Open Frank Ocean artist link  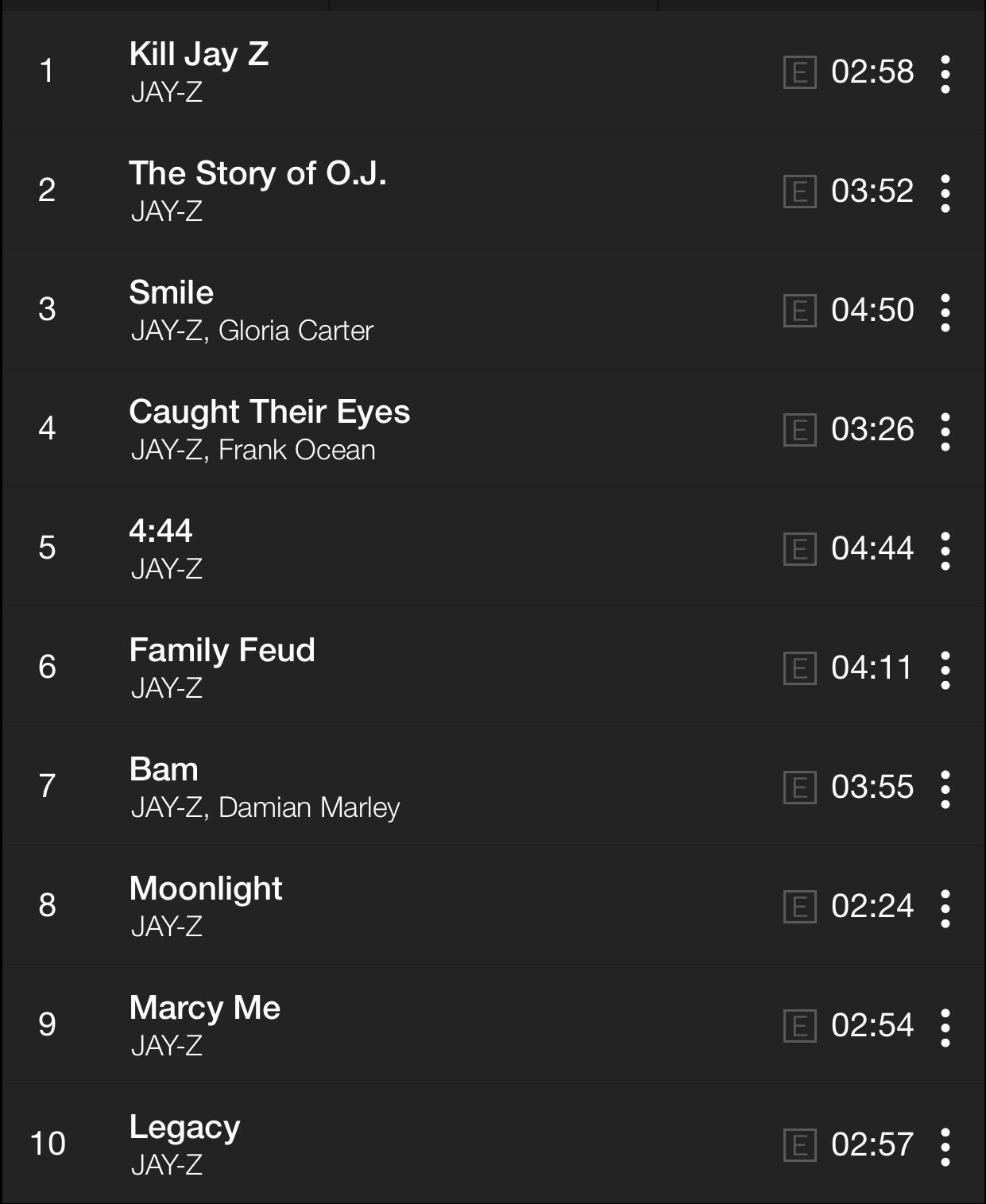pos(296,450)
